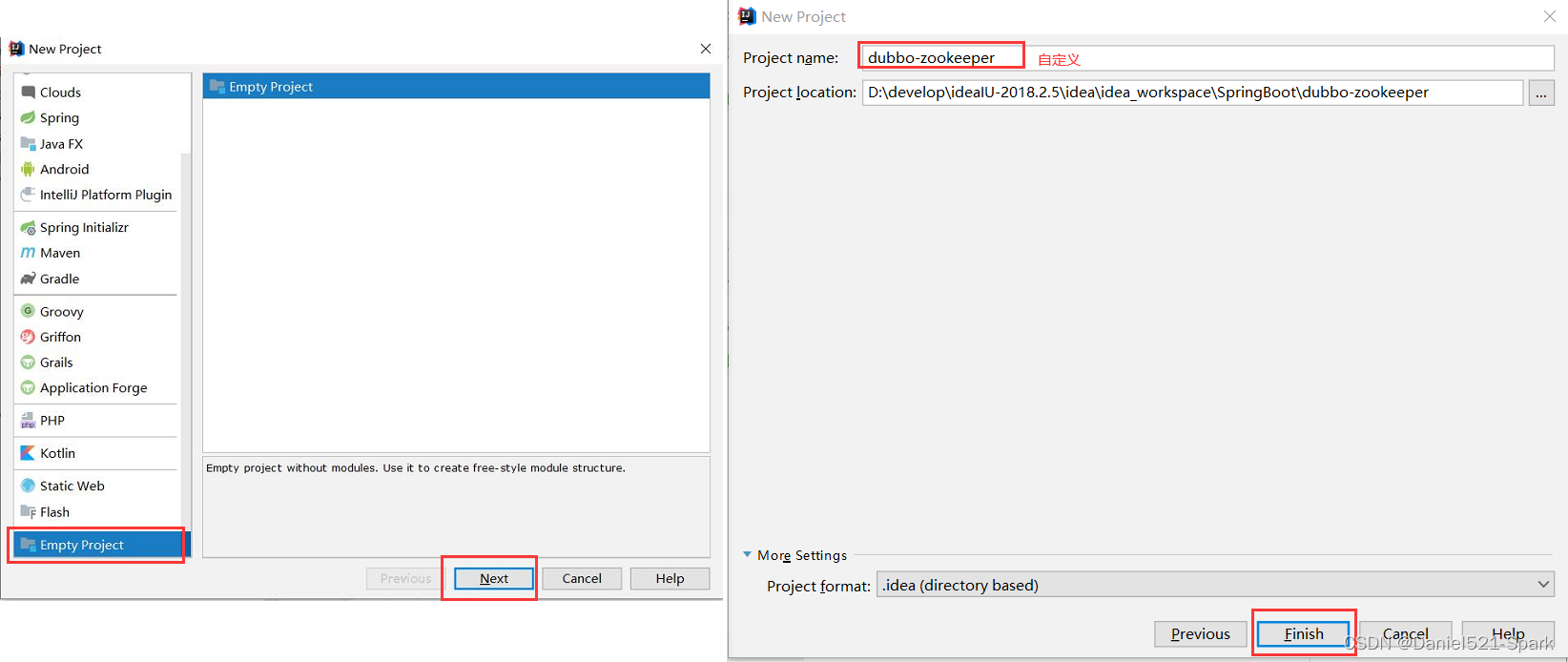Click the disabled Previous button in left dialog
The width and height of the screenshot is (1568, 662).
click(x=405, y=578)
